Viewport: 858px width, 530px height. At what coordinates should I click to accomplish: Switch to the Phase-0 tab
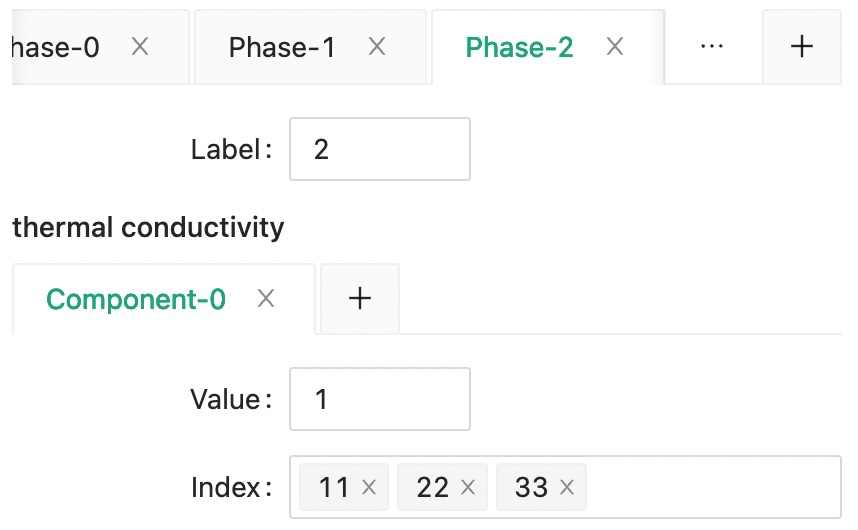(x=55, y=46)
